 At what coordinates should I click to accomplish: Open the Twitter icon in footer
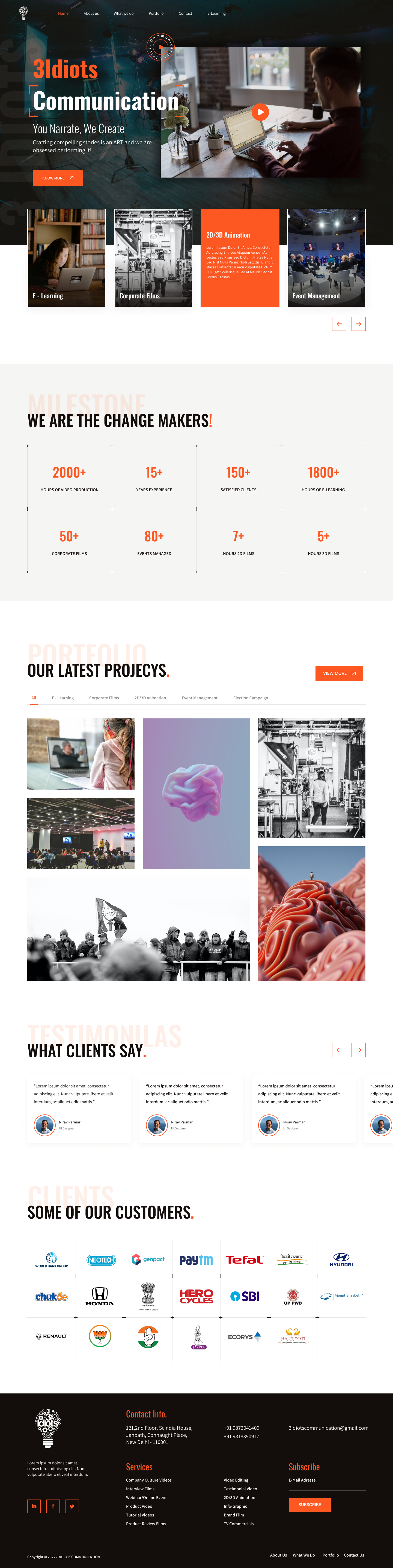click(x=72, y=1506)
